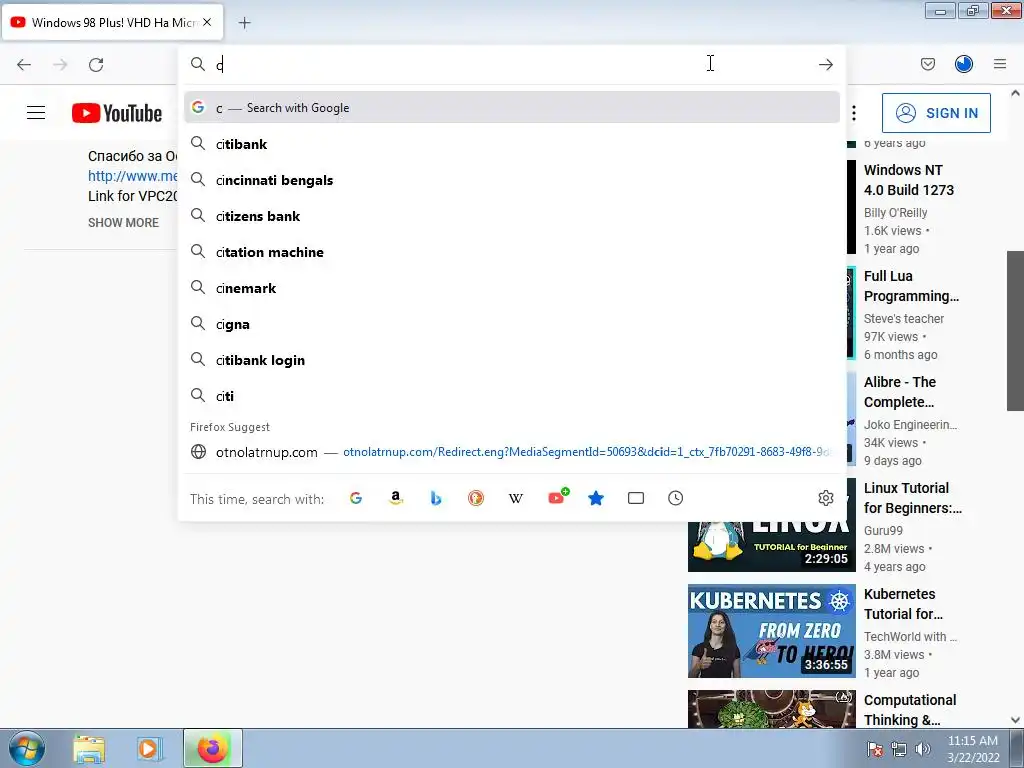Go to the YouTube home logo
1024x768 pixels.
point(117,113)
